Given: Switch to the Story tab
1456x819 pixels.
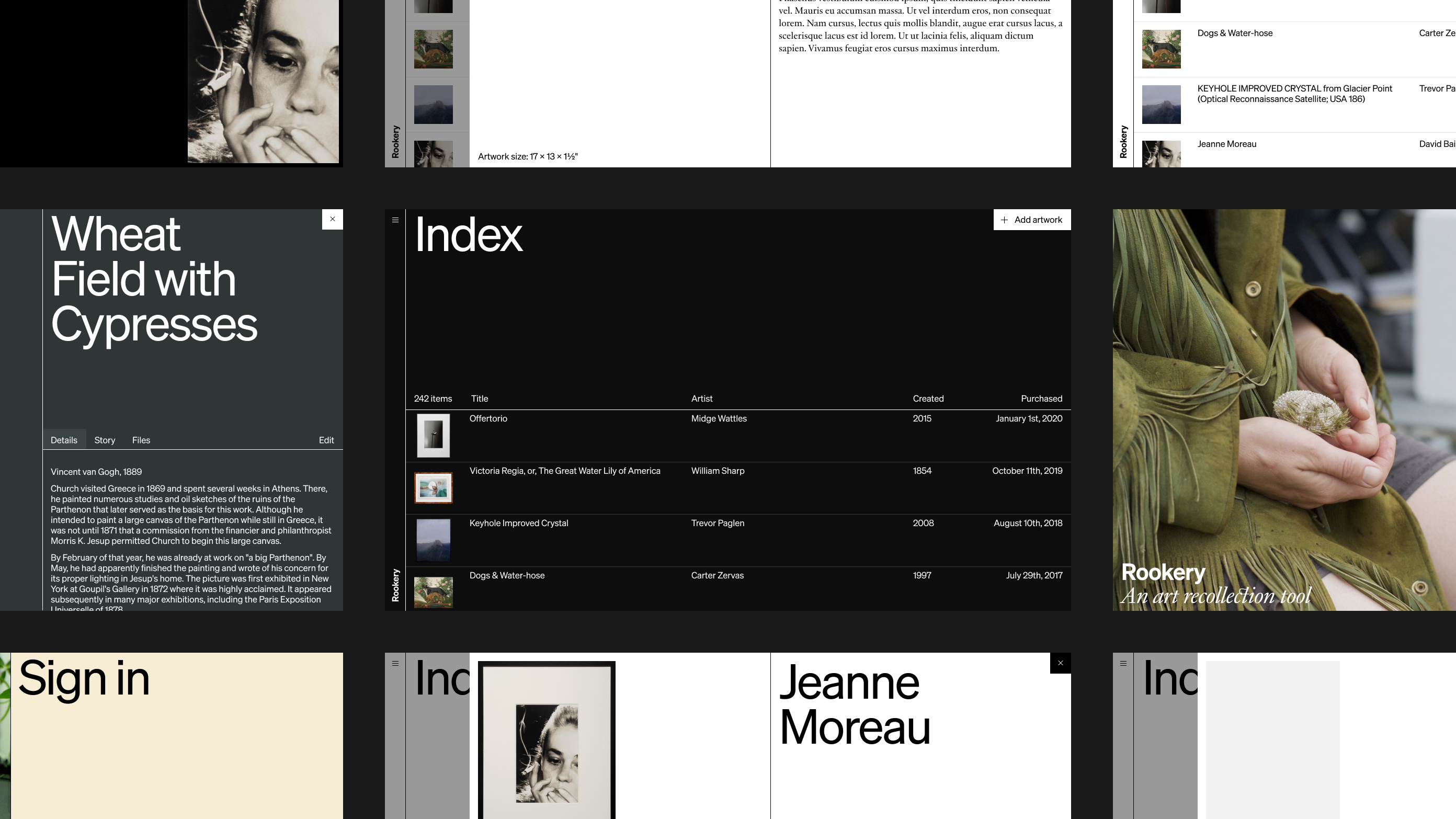Looking at the screenshot, I should [104, 440].
